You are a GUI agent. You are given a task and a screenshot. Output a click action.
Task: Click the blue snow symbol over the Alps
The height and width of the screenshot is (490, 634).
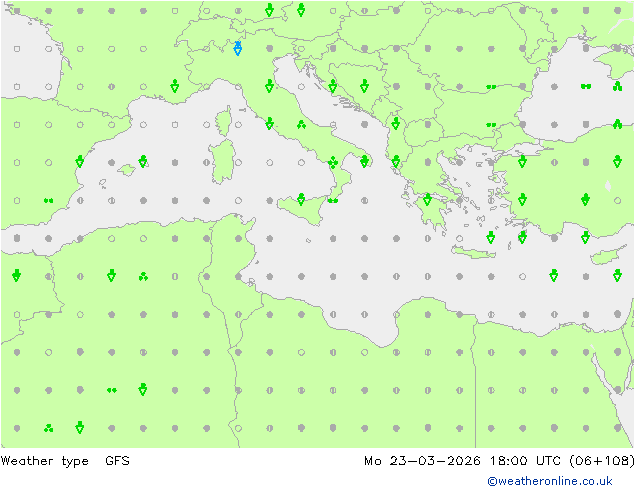coord(238,49)
